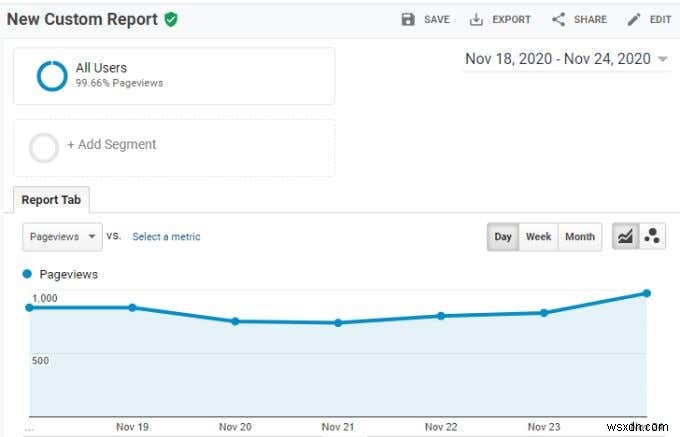Click the Select a metric link
Screen dimensions: 680x437
click(x=166, y=237)
